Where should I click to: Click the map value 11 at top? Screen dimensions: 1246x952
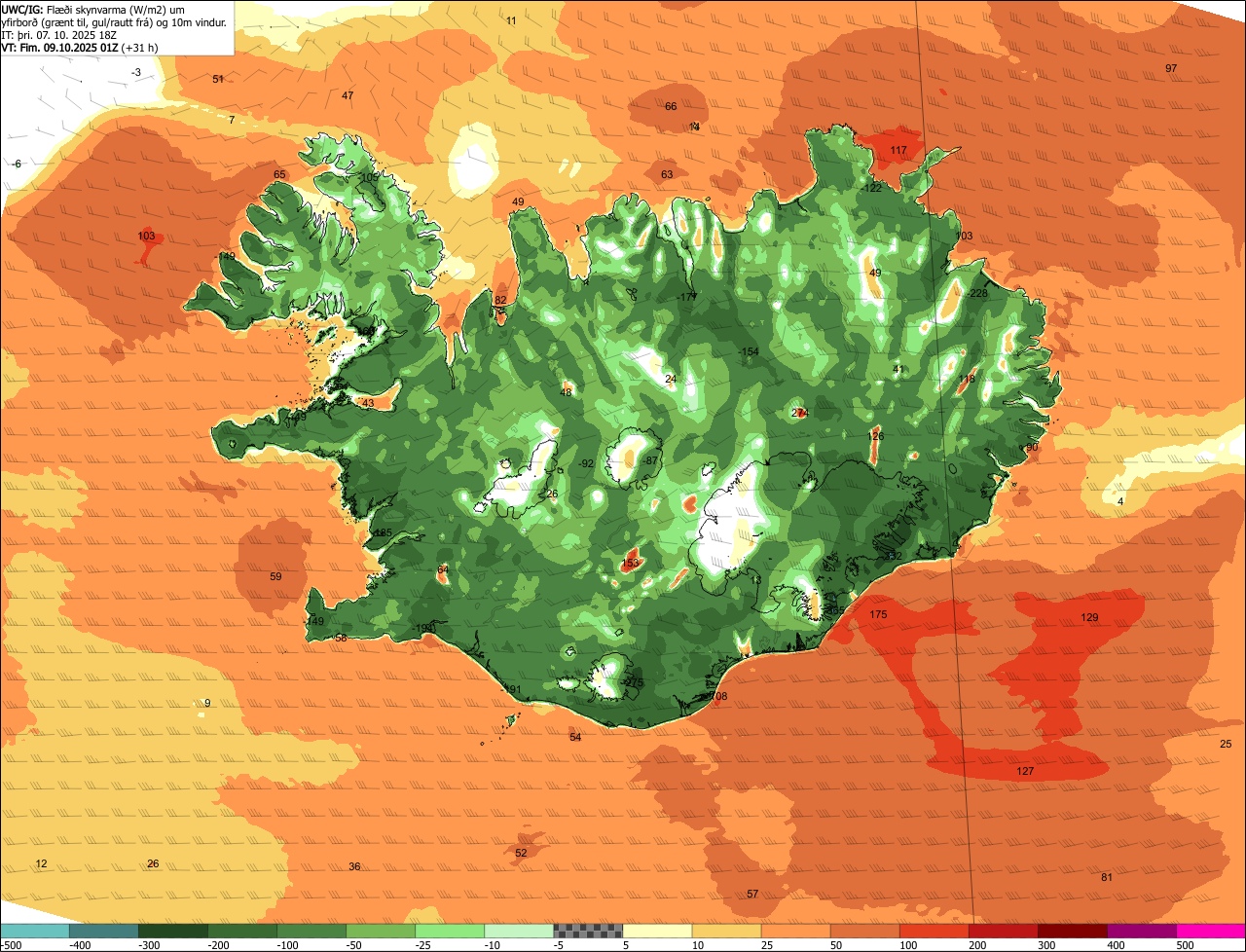[512, 20]
